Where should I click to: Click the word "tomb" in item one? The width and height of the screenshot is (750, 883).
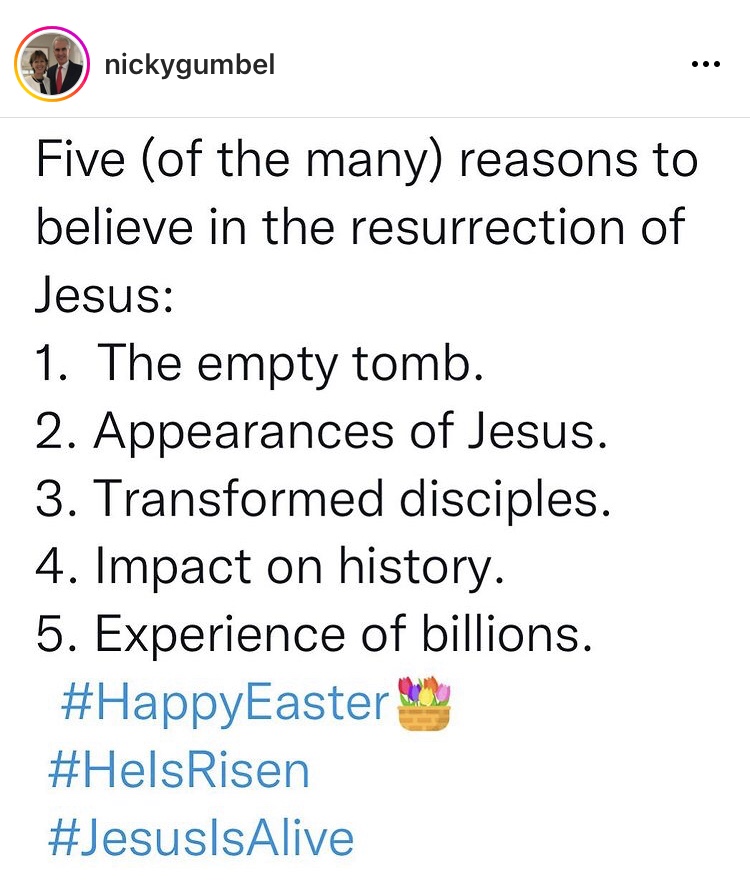[424, 365]
